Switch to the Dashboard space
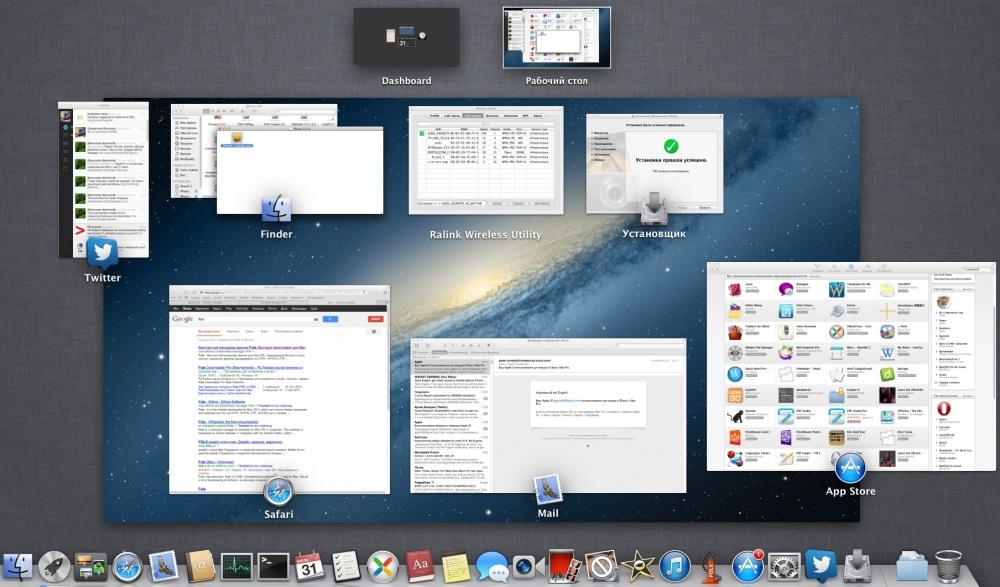This screenshot has width=1000, height=587. (x=406, y=38)
